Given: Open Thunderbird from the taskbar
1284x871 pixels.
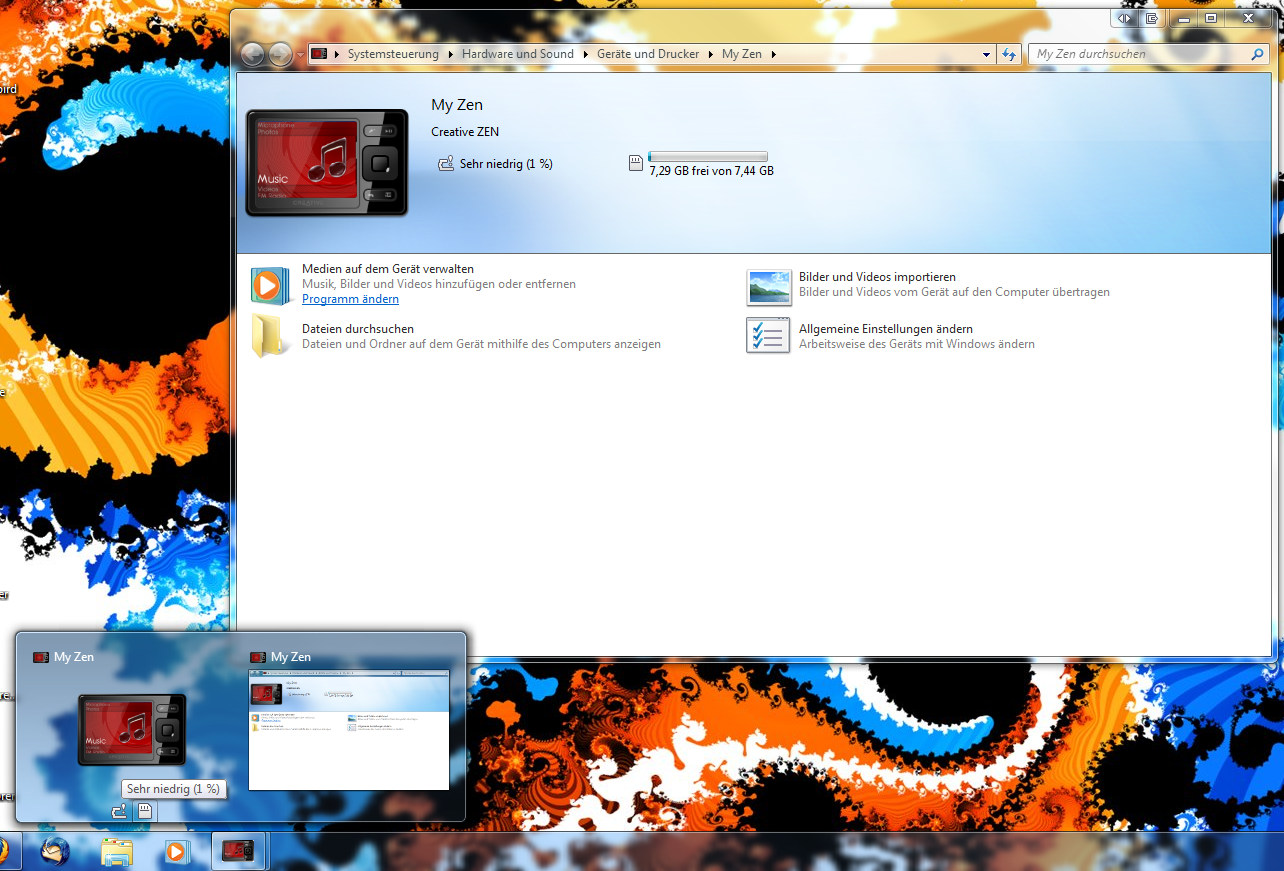Looking at the screenshot, I should click(x=55, y=851).
